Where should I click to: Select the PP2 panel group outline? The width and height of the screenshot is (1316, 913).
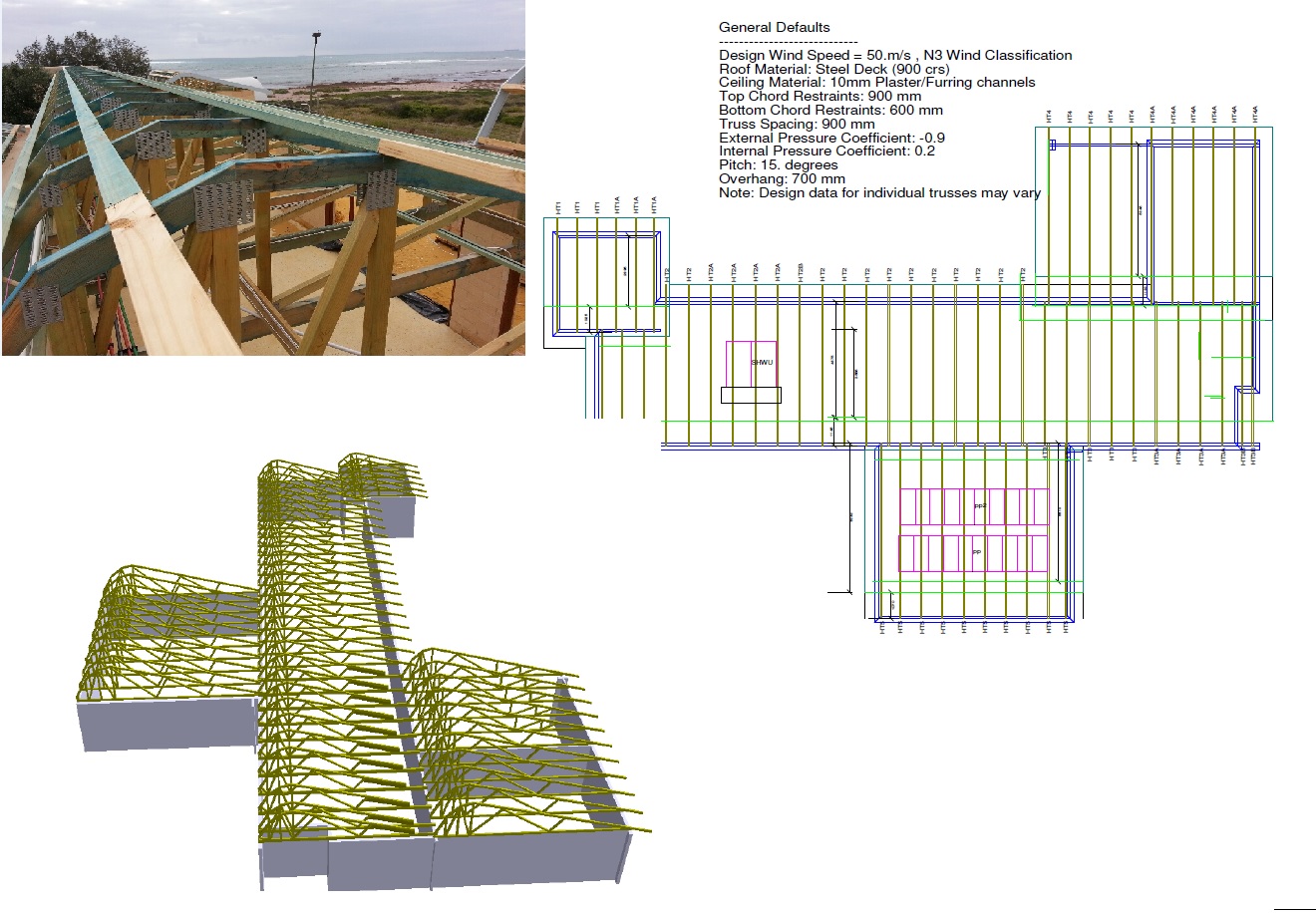coord(981,505)
